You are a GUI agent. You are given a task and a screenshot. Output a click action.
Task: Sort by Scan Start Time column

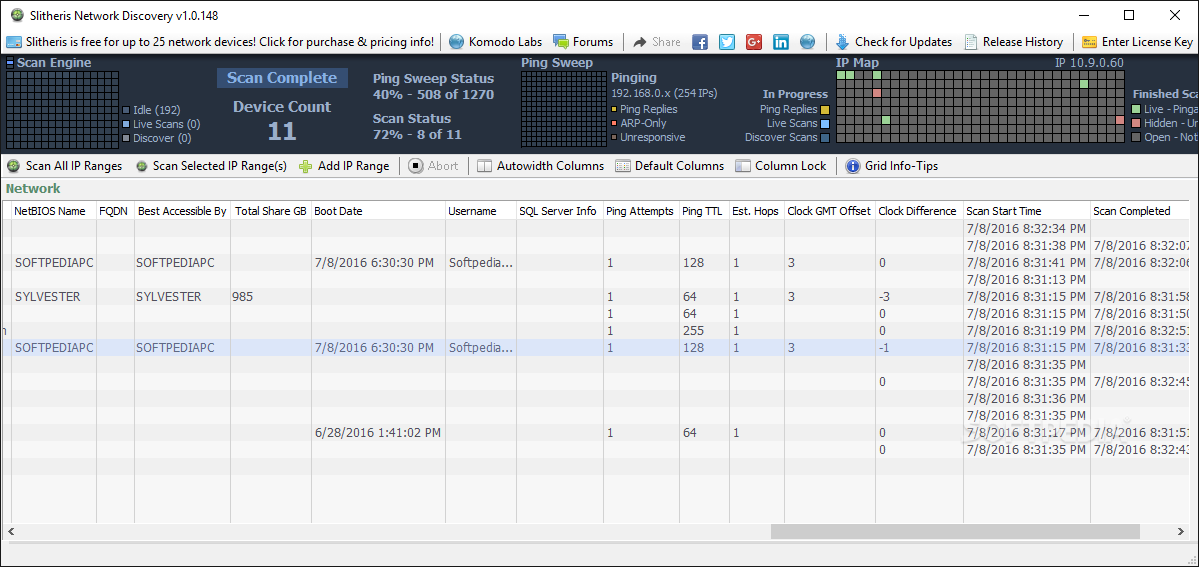click(1026, 211)
